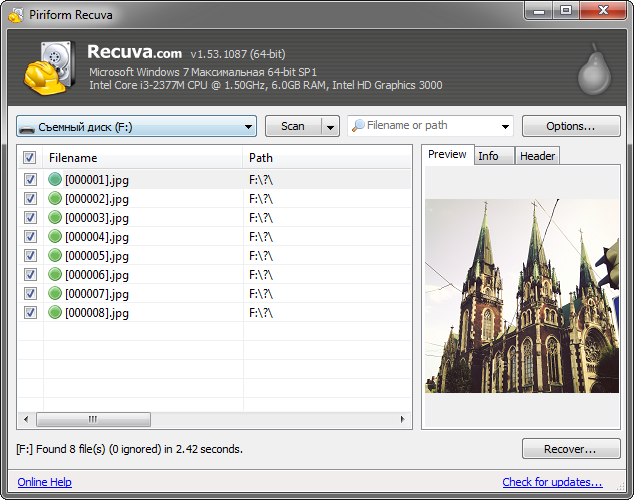Select the [000003].jpg filename
634x500 pixels.
click(x=97, y=218)
